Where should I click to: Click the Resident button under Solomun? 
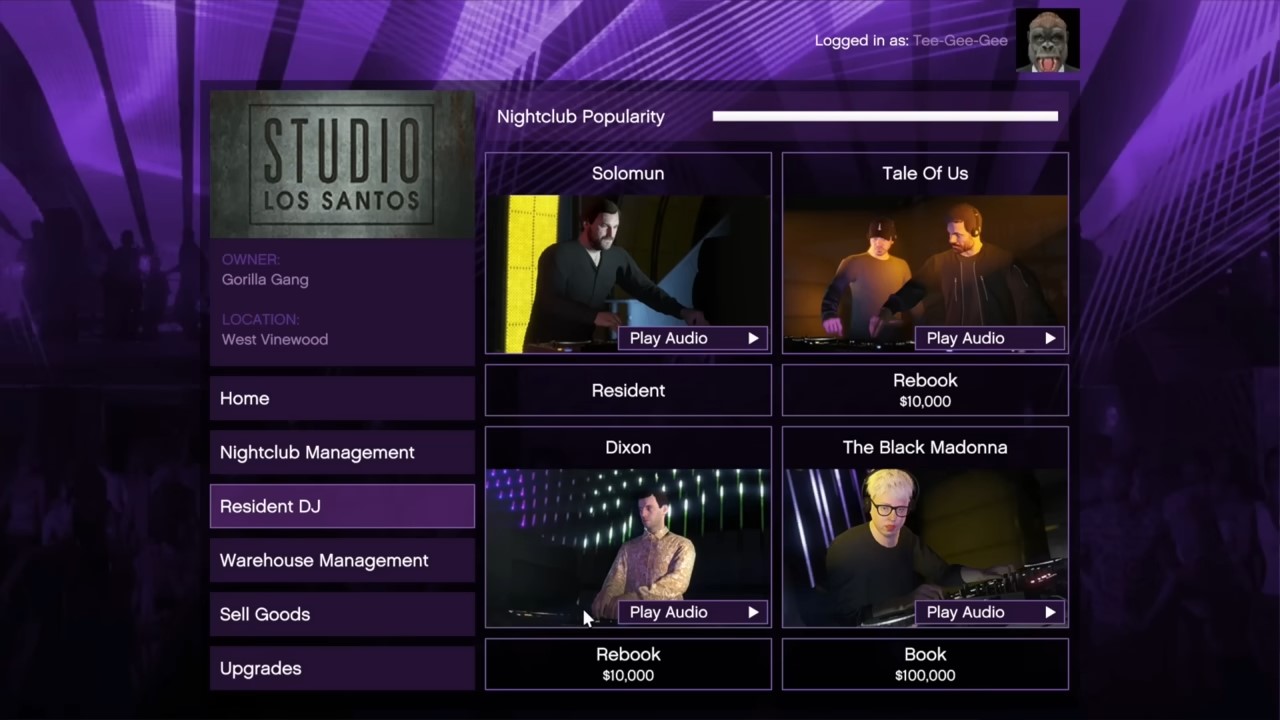click(x=628, y=390)
